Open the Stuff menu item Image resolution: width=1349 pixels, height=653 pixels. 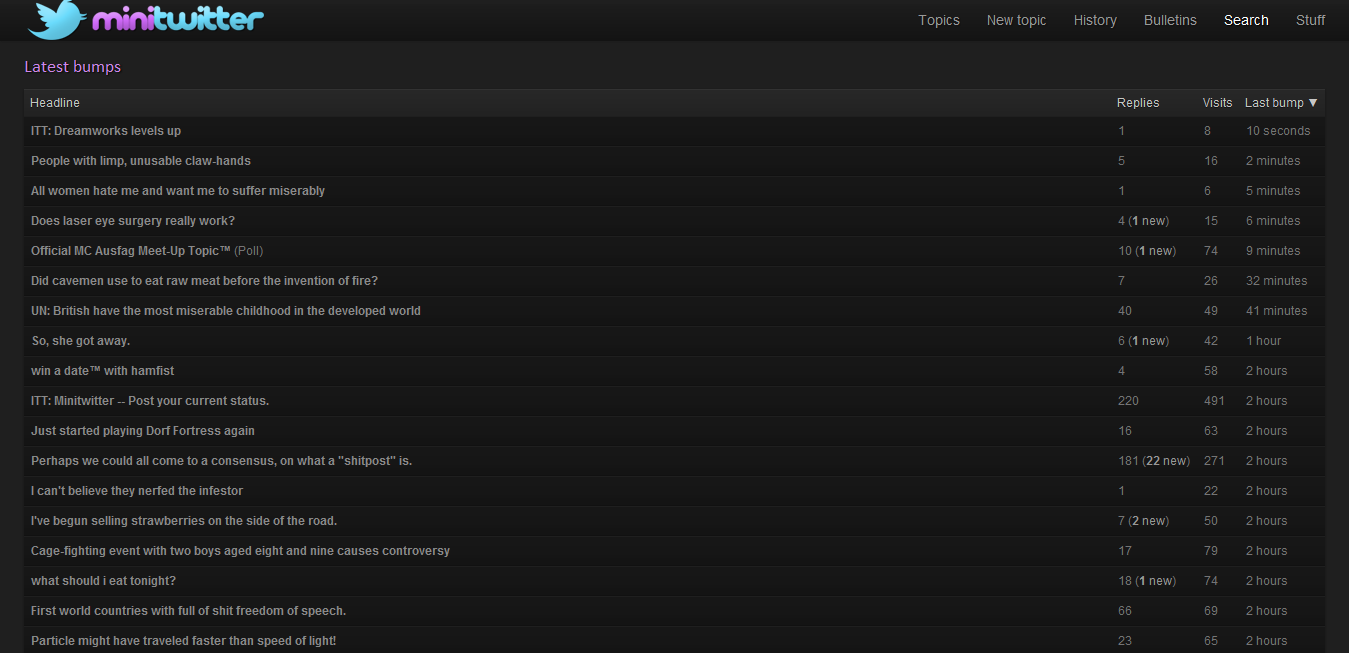point(1310,20)
